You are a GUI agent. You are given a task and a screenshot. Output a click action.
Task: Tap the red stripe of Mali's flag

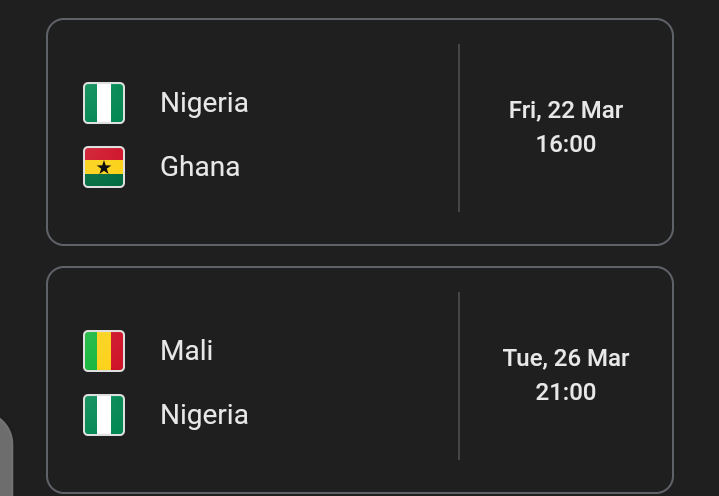click(x=117, y=351)
